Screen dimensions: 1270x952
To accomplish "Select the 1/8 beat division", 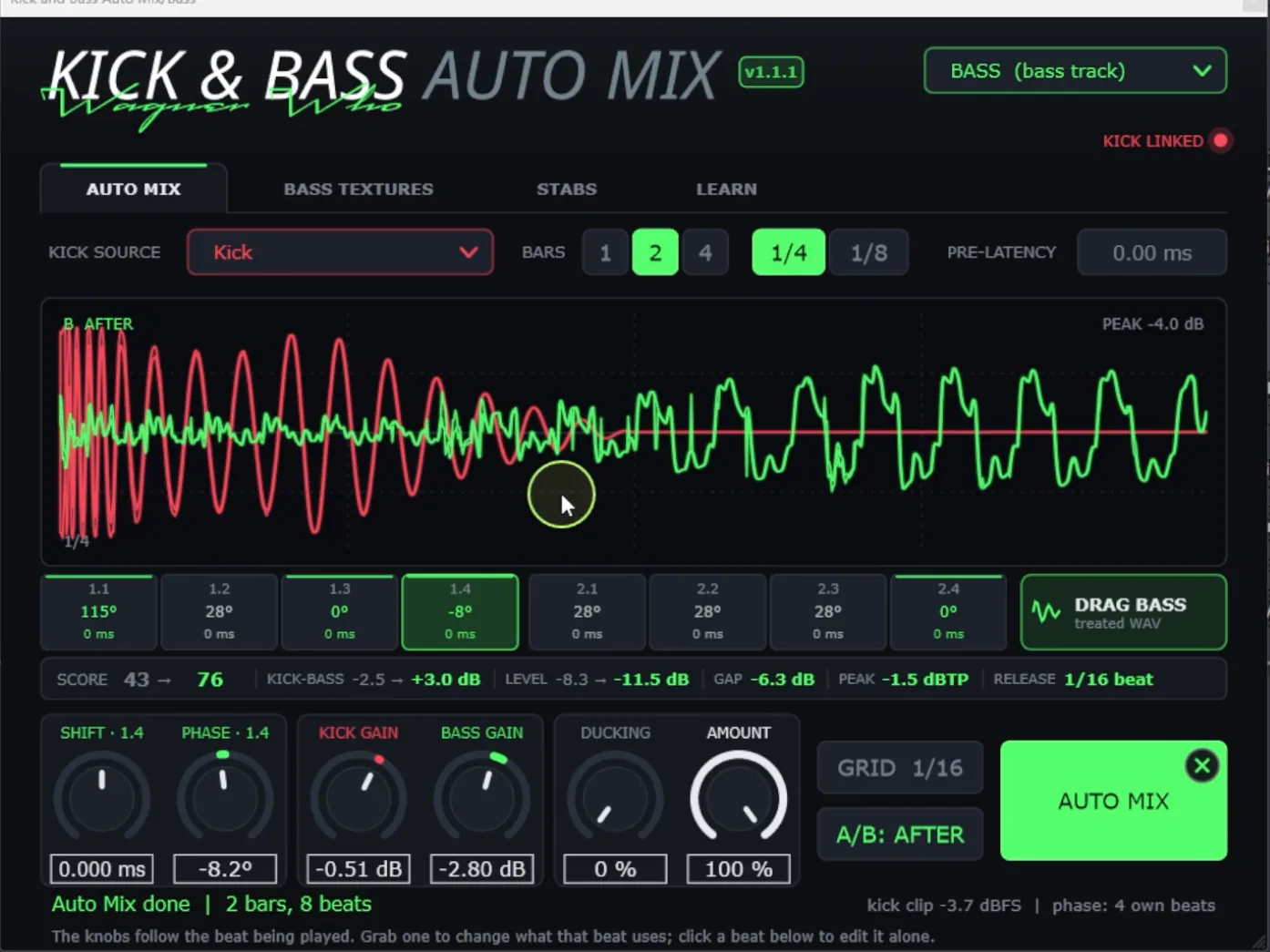I will 868,252.
